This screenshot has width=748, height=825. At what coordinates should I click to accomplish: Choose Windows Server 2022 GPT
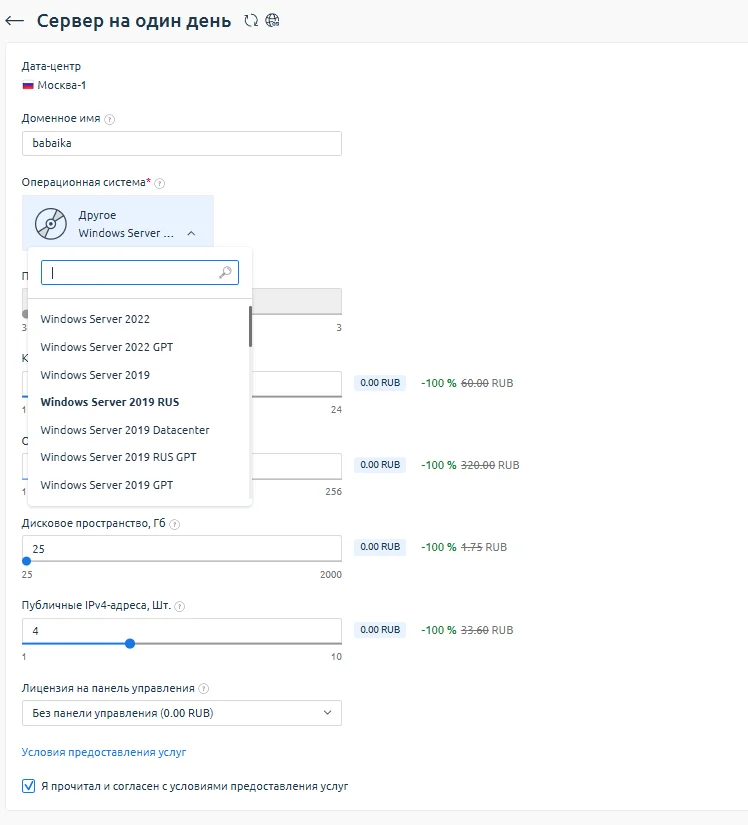107,347
